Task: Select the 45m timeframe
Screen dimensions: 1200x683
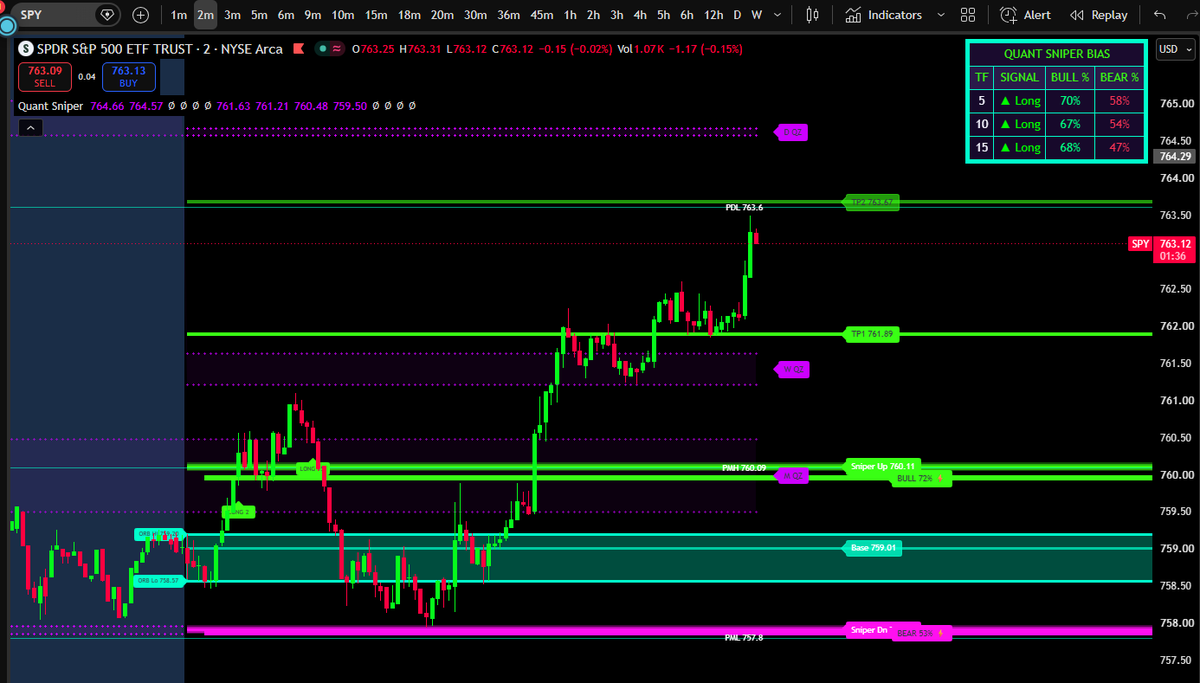Action: coord(542,15)
